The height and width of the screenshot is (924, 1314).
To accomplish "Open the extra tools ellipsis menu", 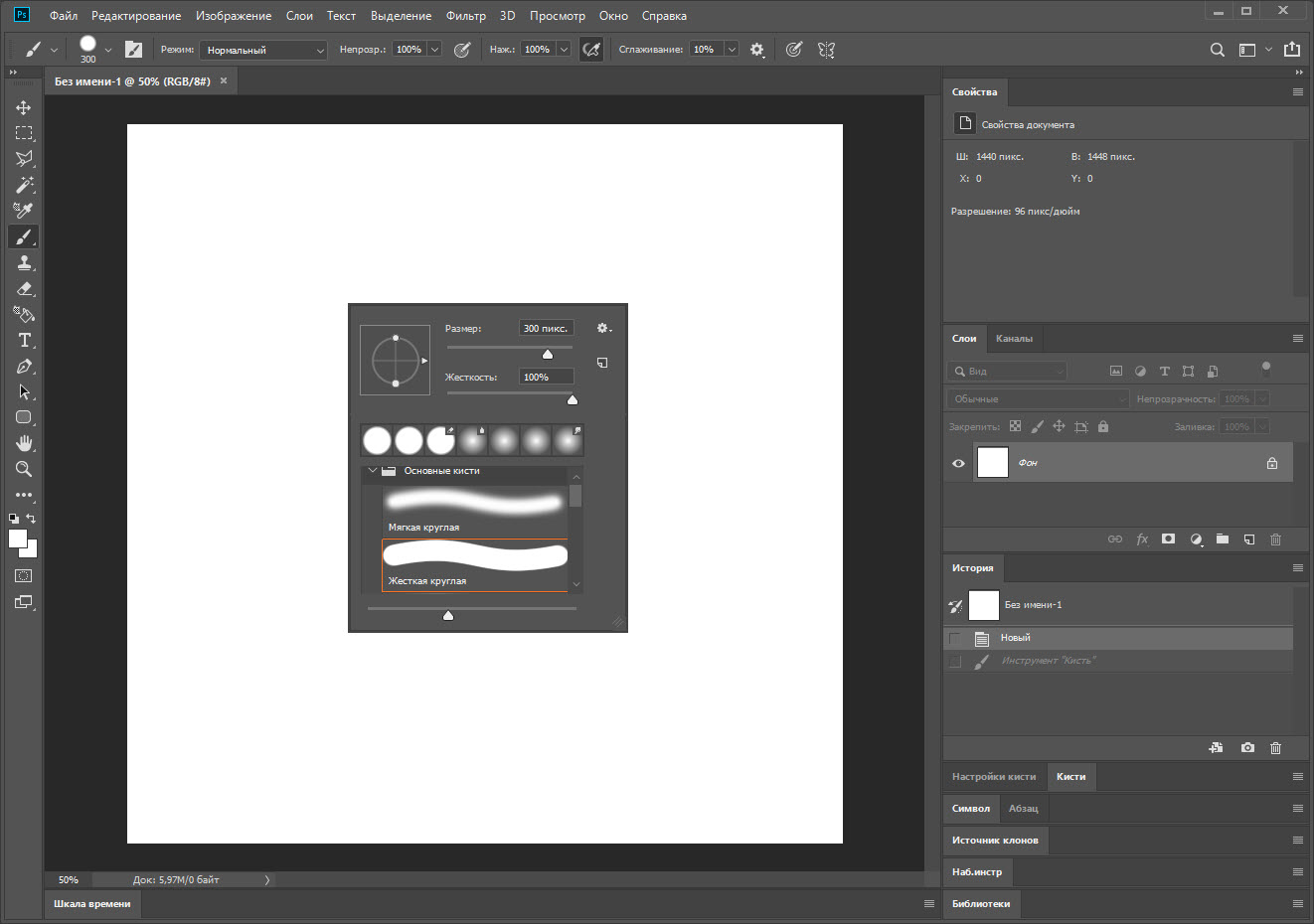I will tap(24, 495).
